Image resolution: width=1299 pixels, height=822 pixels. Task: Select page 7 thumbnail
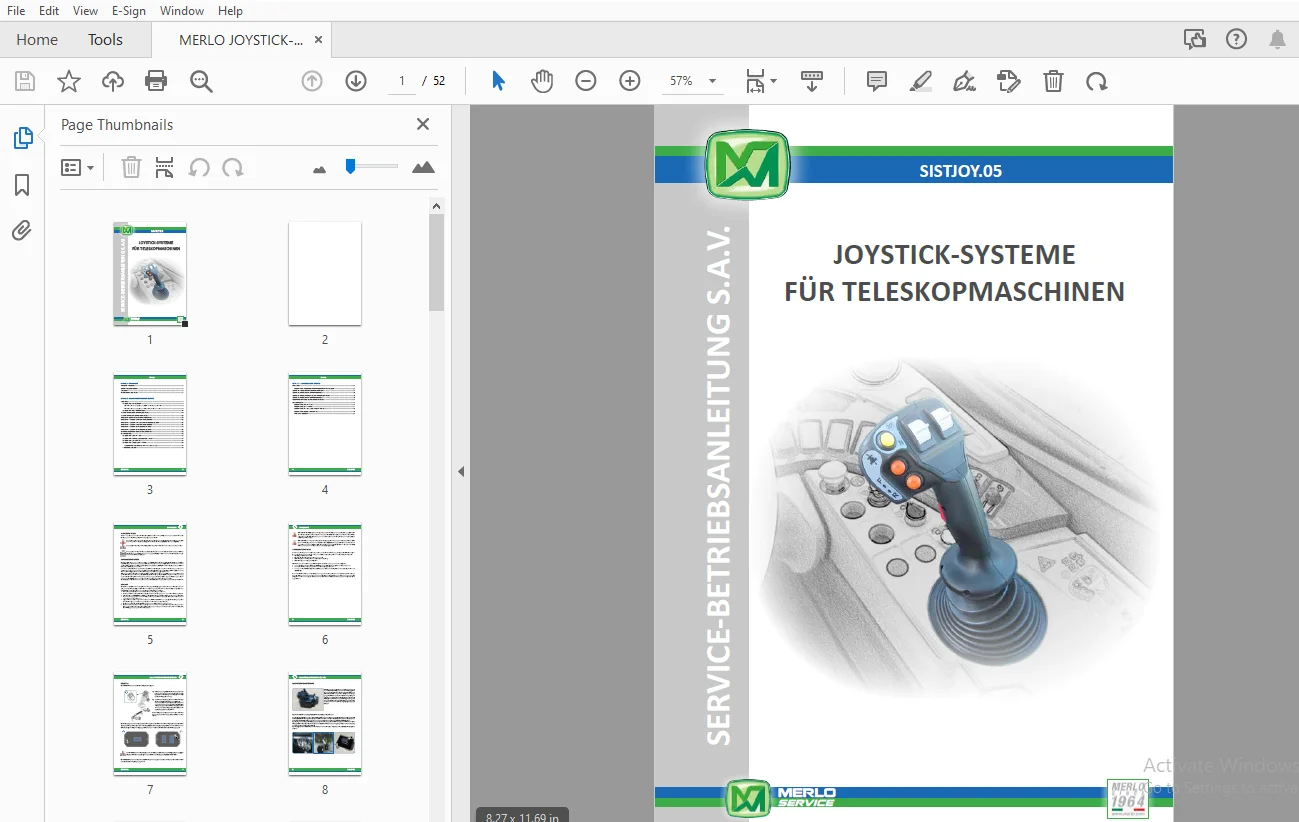pyautogui.click(x=150, y=724)
